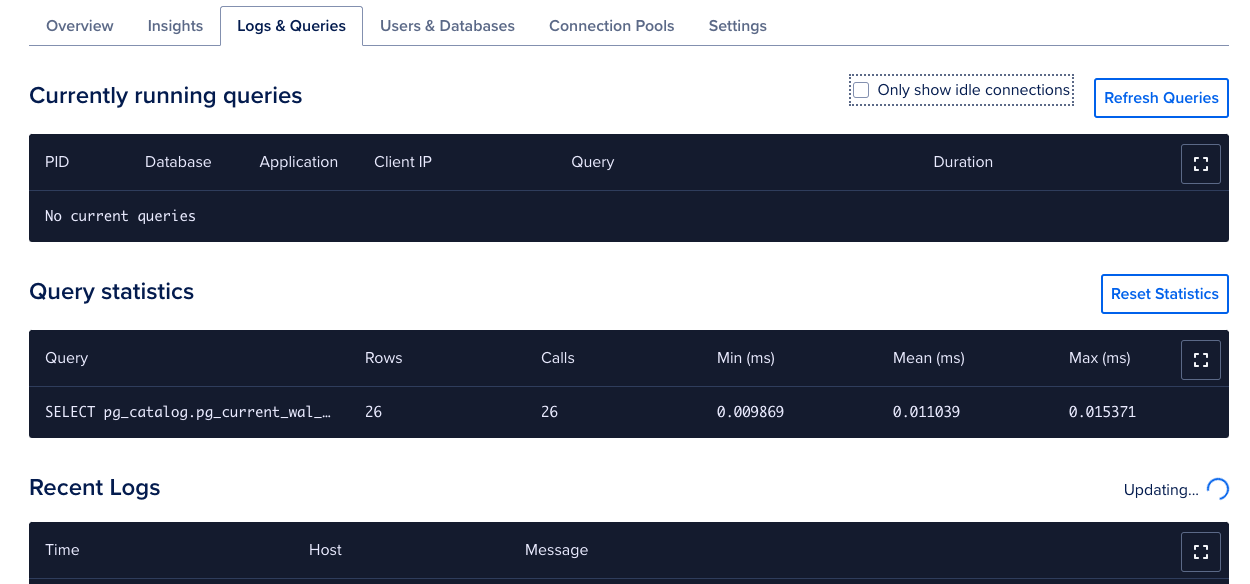1250x584 pixels.
Task: Open the Overview tab
Action: 80,26
